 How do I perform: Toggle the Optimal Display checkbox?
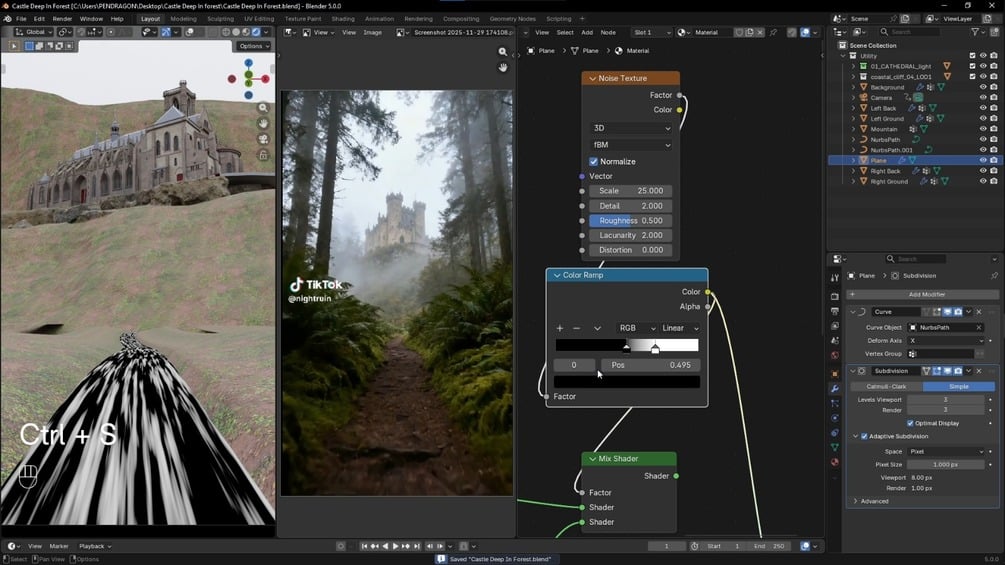coord(910,423)
